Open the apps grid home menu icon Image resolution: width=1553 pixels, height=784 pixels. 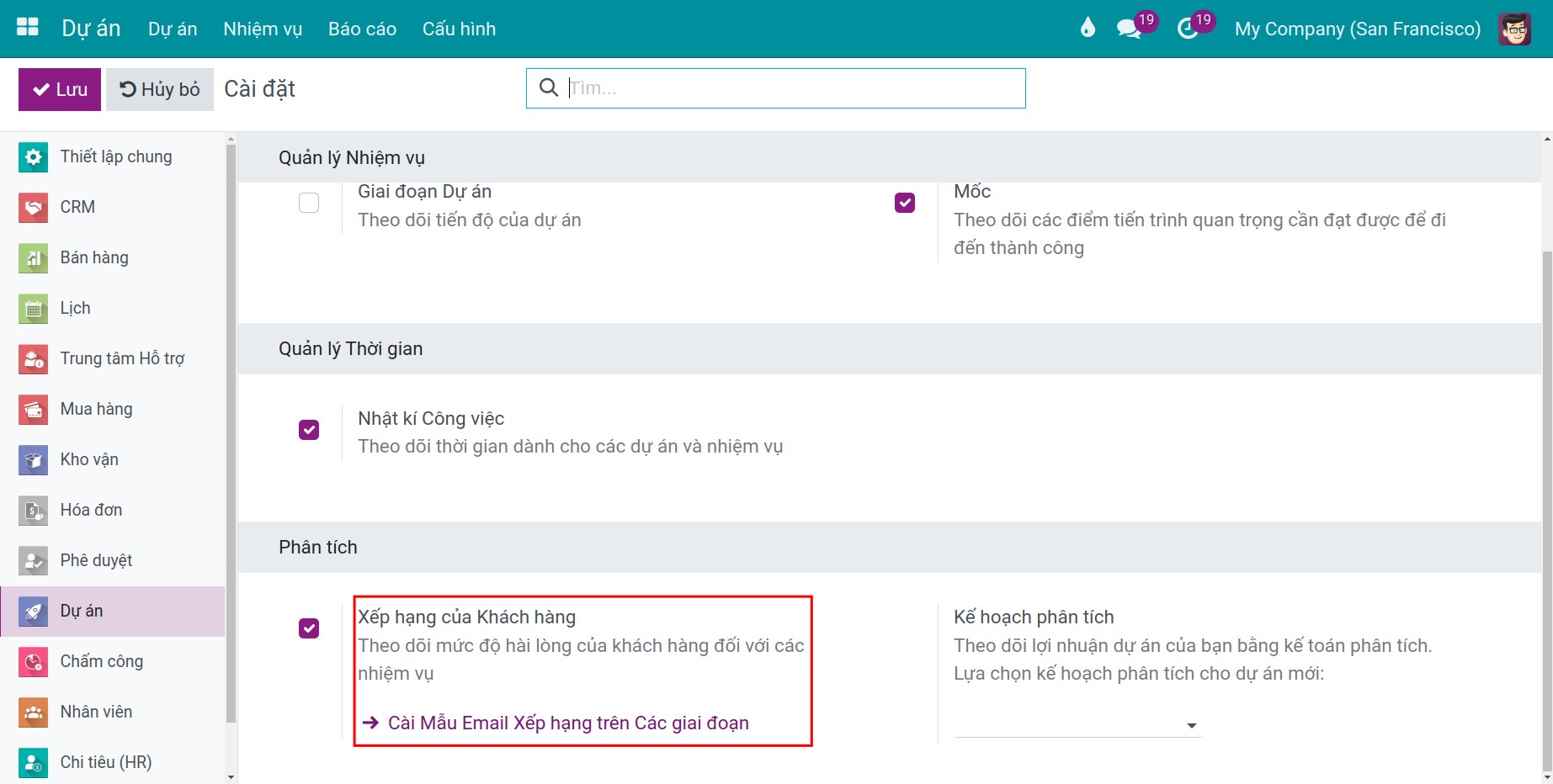pyautogui.click(x=28, y=28)
